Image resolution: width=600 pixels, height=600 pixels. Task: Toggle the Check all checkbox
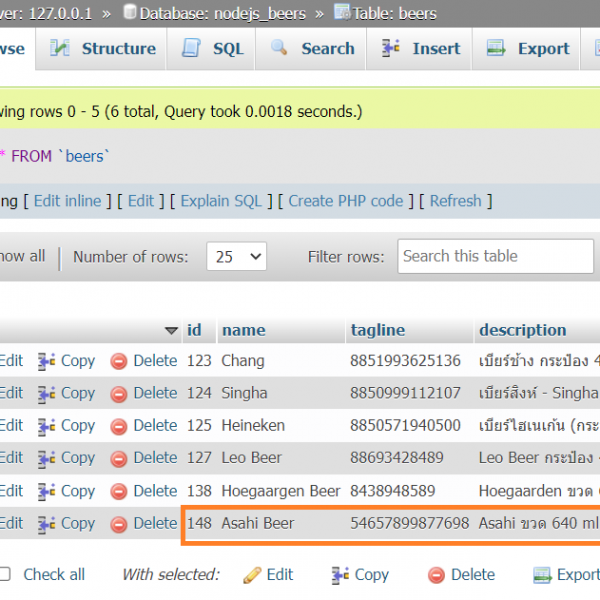pyautogui.click(x=6, y=574)
